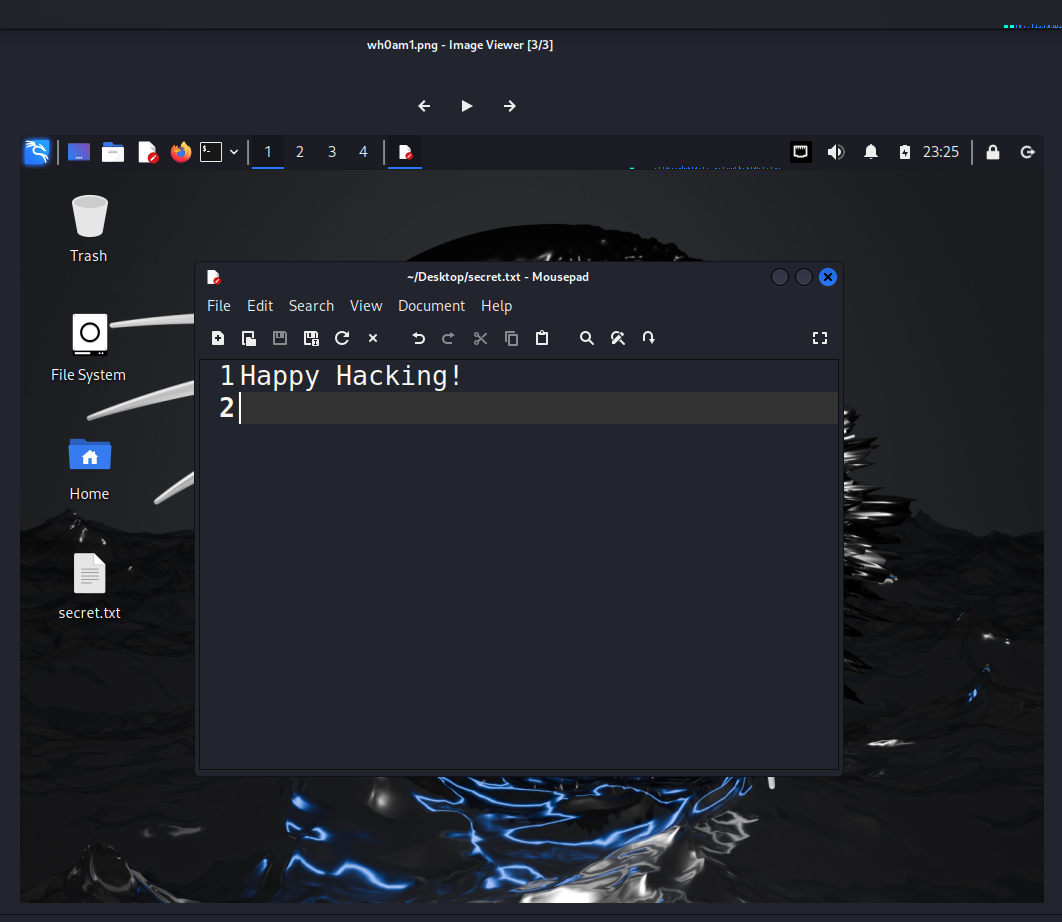Expand the terminal launcher dropdown arrow
This screenshot has height=922, width=1062.
(234, 152)
